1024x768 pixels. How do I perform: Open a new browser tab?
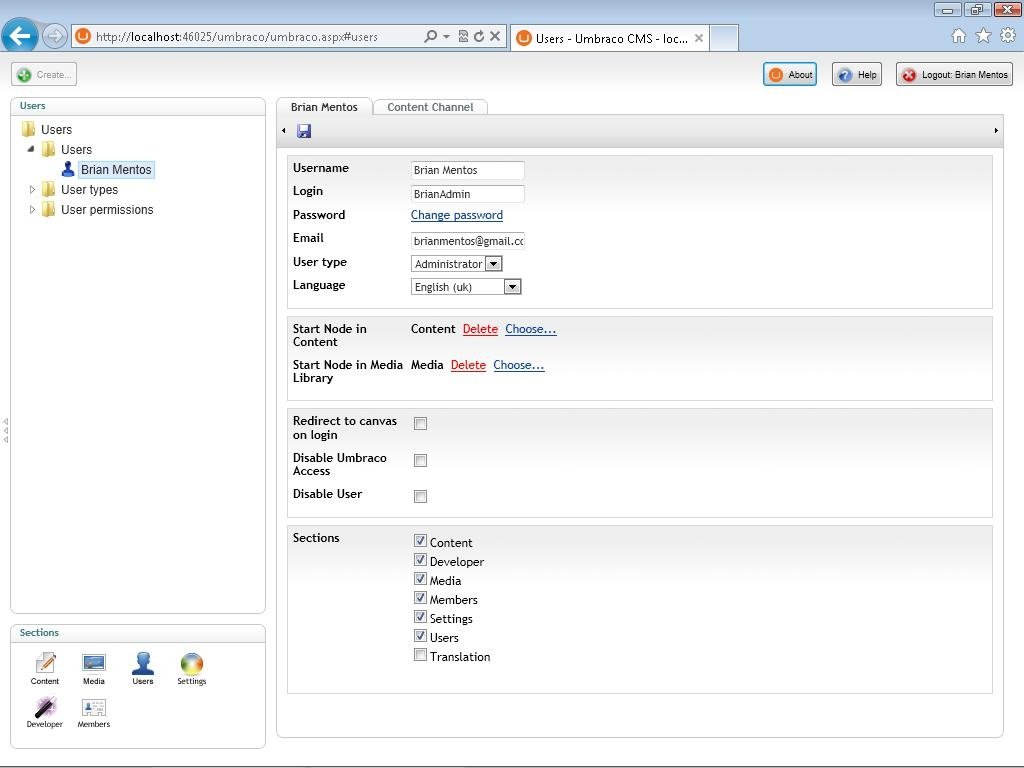point(724,38)
